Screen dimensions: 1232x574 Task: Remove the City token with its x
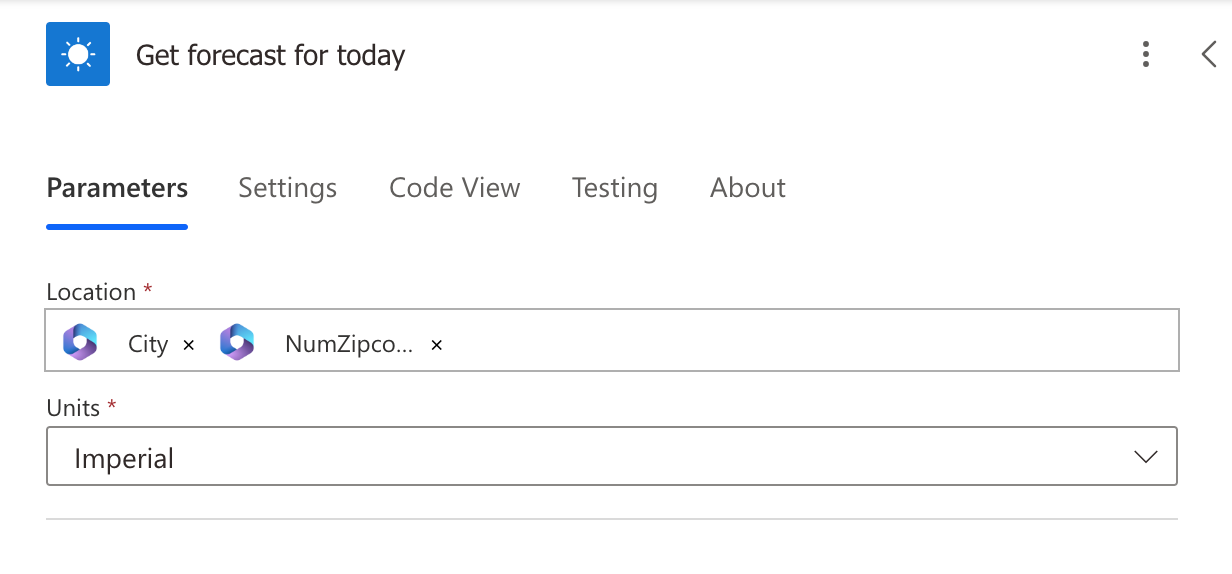point(189,345)
